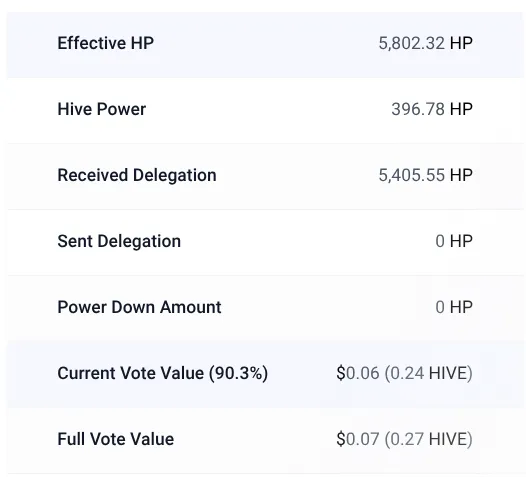Select the Power Down Amount 0 HP value
Screen dimensions: 526x477
[454, 307]
